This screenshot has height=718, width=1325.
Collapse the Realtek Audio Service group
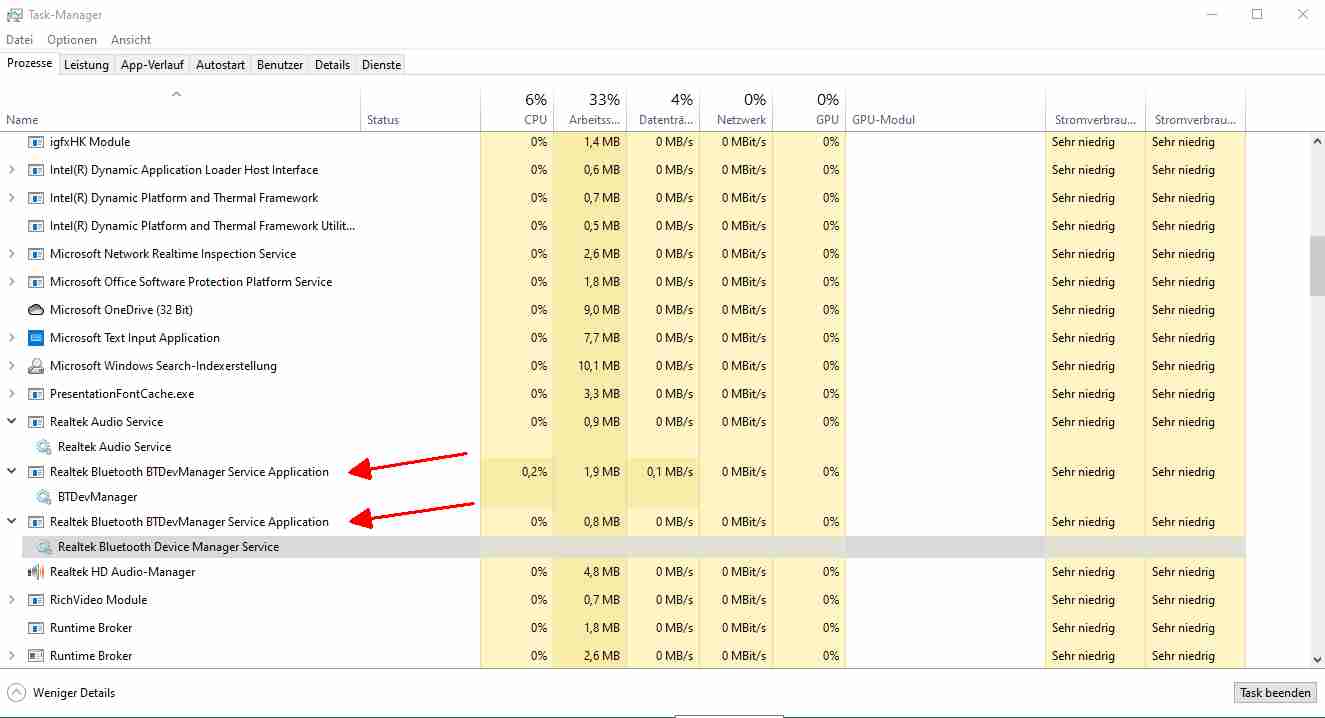pyautogui.click(x=12, y=422)
